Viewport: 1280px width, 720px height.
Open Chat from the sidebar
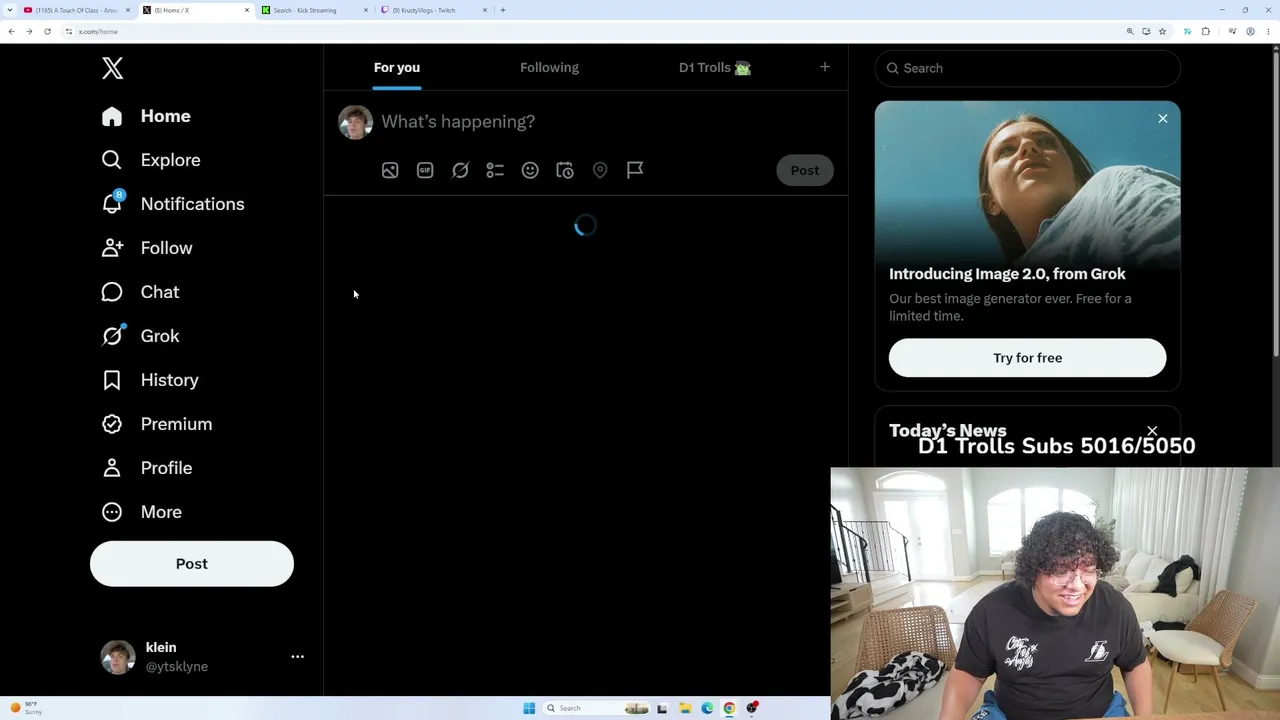coord(140,292)
